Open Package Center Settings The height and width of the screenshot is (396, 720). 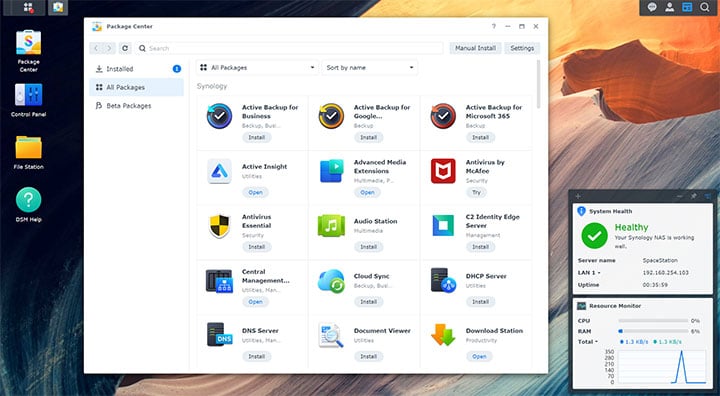pos(522,48)
